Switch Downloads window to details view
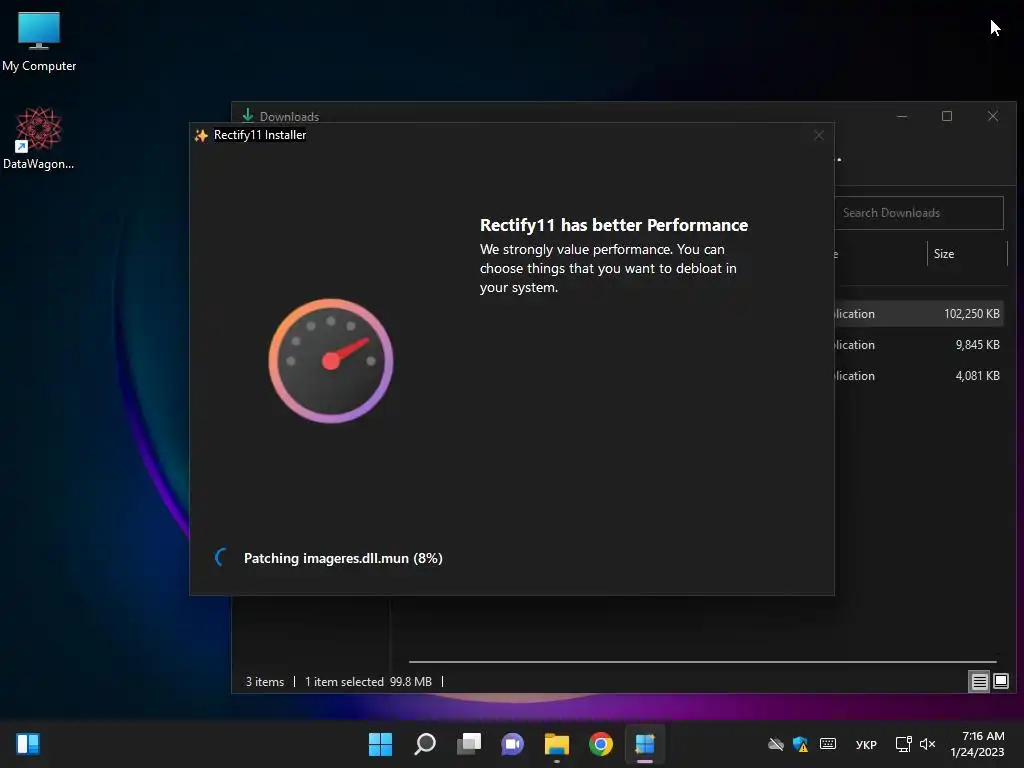The image size is (1024, 768). pyautogui.click(x=980, y=682)
